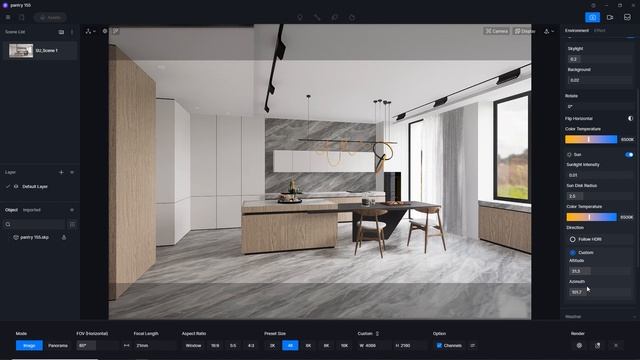Toggle Flip Horizontal
Image resolution: width=640 pixels, height=360 pixels.
click(630, 118)
